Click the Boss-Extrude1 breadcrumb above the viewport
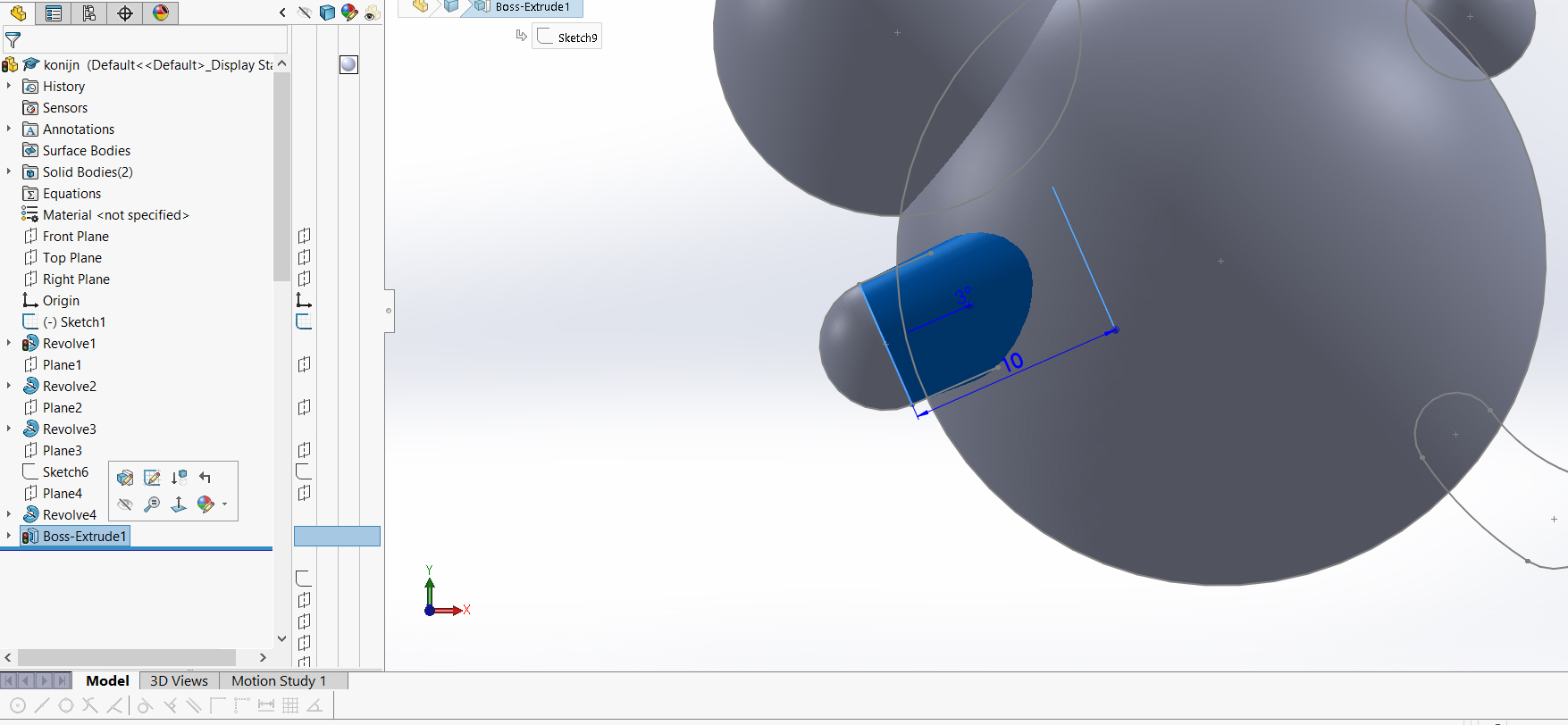The height and width of the screenshot is (725, 1568). point(524,7)
